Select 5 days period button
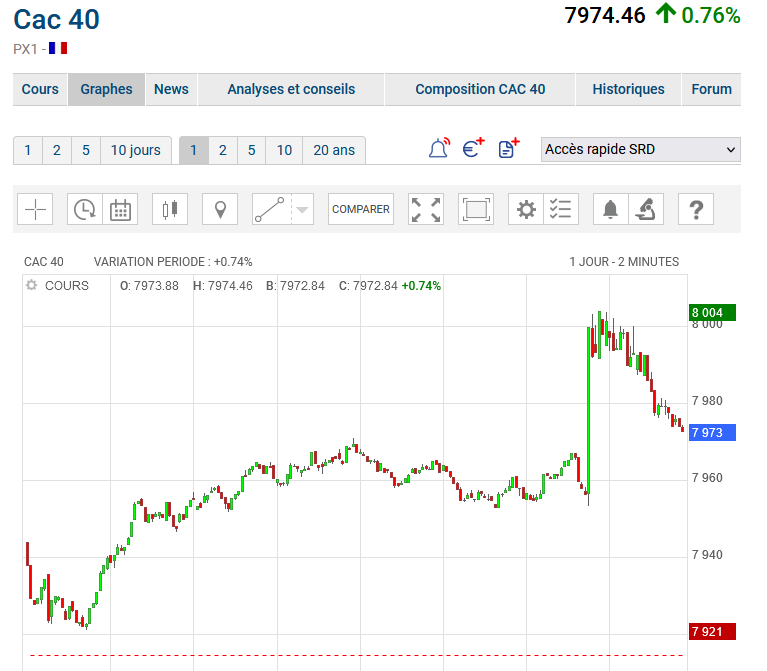Viewport: 767px width, 671px height. (86, 150)
